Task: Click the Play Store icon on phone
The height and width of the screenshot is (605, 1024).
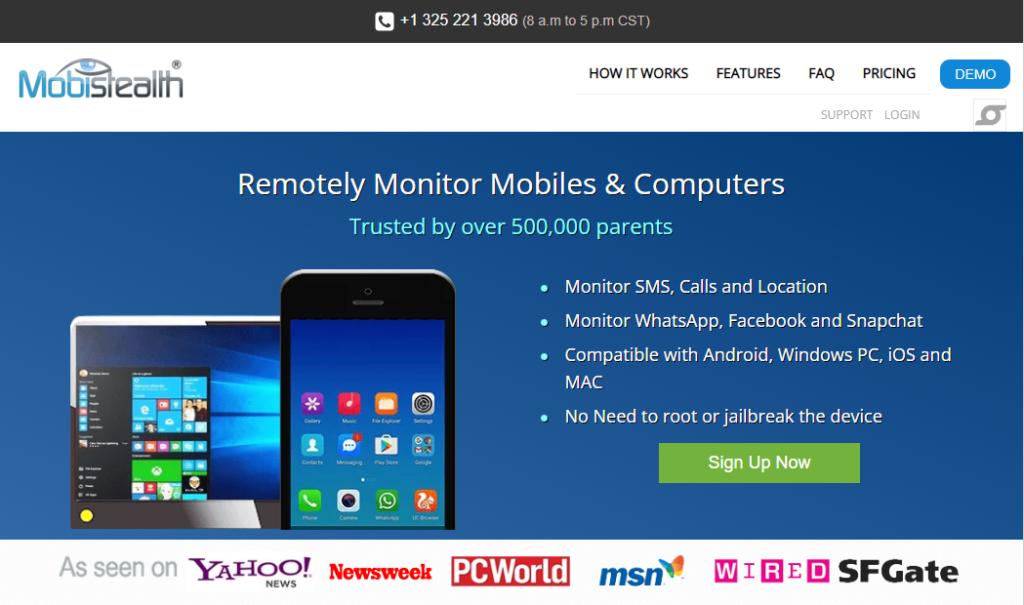Action: (386, 446)
